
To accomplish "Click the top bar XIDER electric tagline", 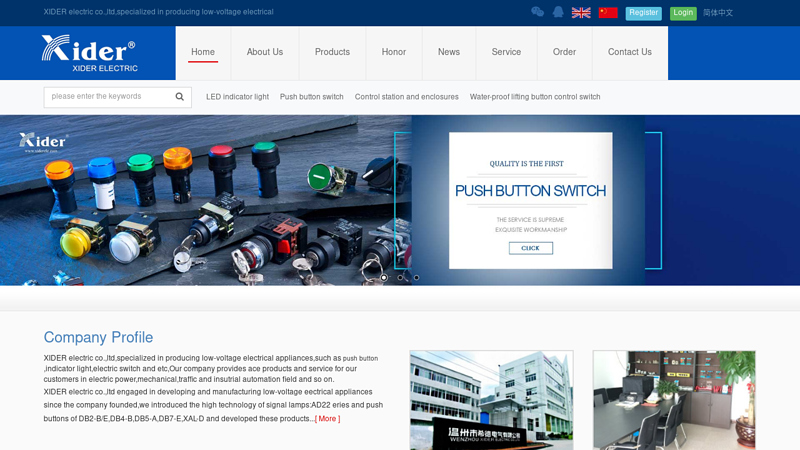I will (x=158, y=12).
